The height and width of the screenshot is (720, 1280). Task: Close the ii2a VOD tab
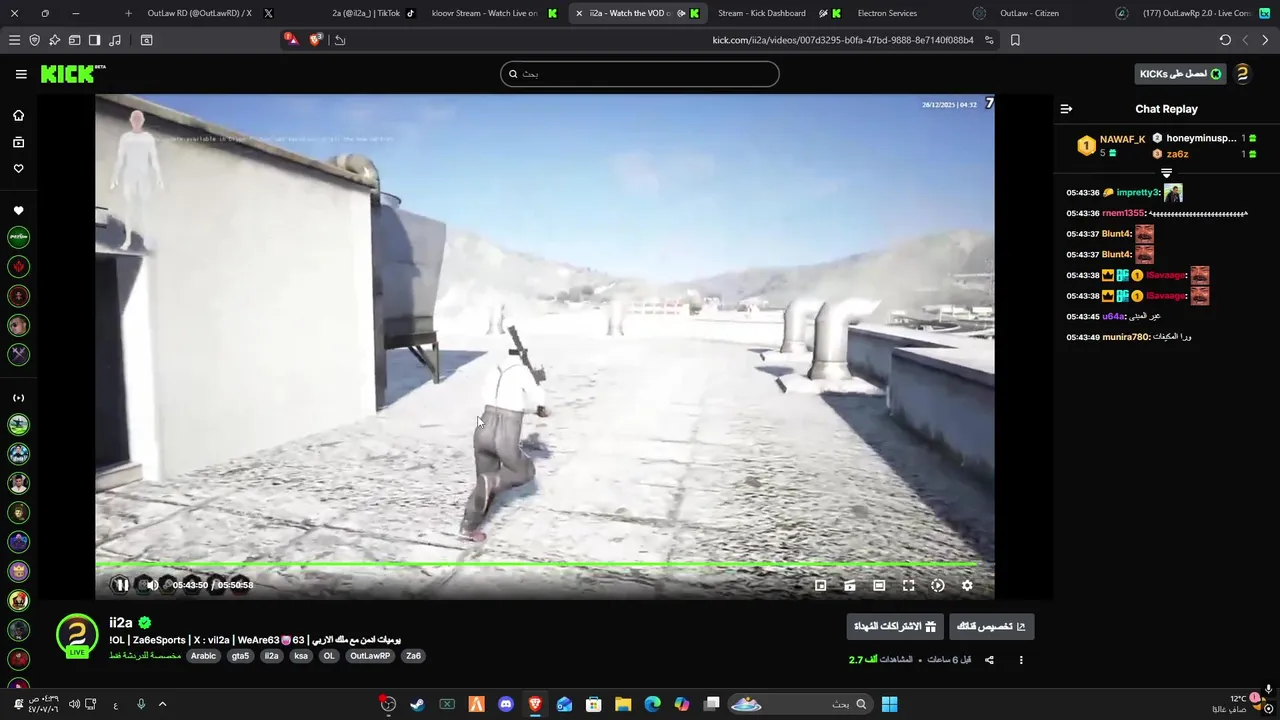[579, 13]
